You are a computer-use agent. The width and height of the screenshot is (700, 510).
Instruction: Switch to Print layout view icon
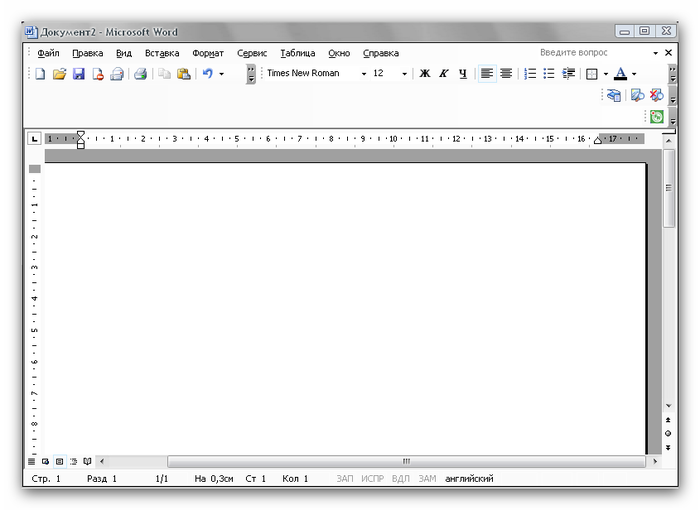[x=59, y=461]
